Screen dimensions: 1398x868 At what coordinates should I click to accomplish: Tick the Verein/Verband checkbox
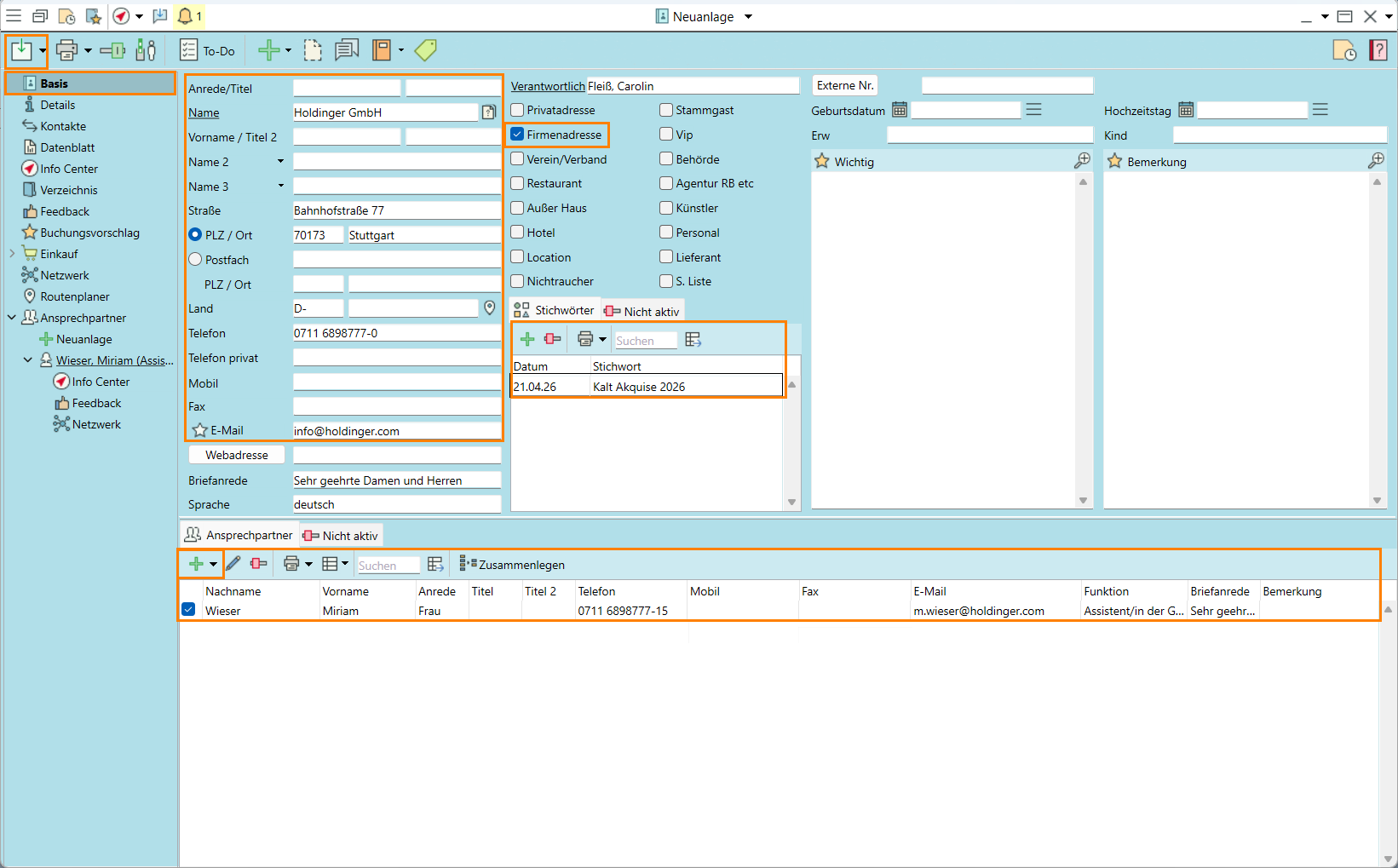[517, 159]
